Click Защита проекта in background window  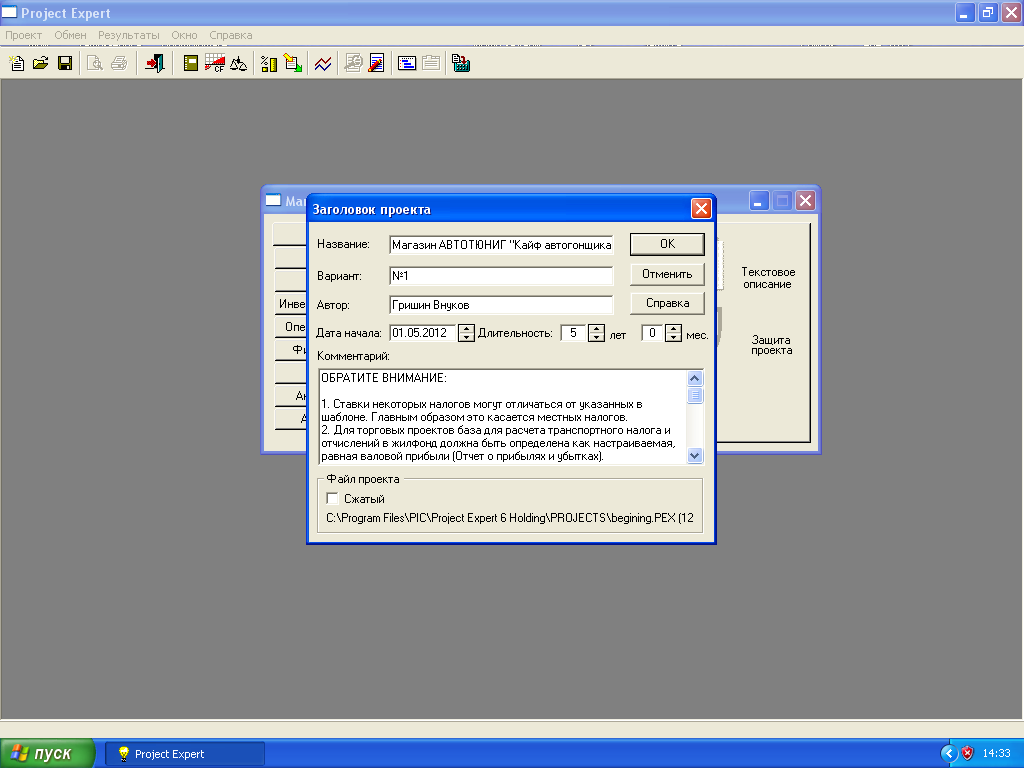[x=771, y=345]
